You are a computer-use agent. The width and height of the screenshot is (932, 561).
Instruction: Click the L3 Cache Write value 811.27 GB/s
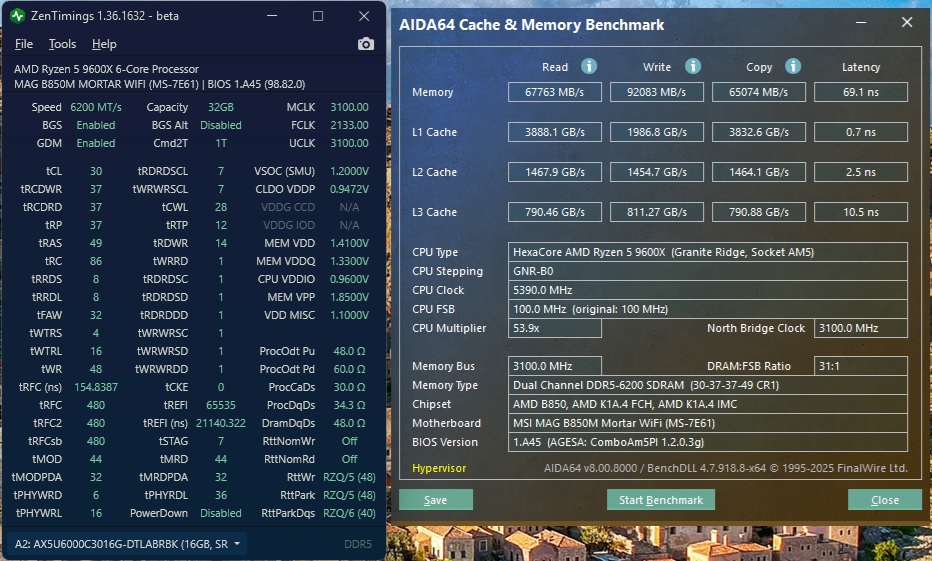click(657, 212)
